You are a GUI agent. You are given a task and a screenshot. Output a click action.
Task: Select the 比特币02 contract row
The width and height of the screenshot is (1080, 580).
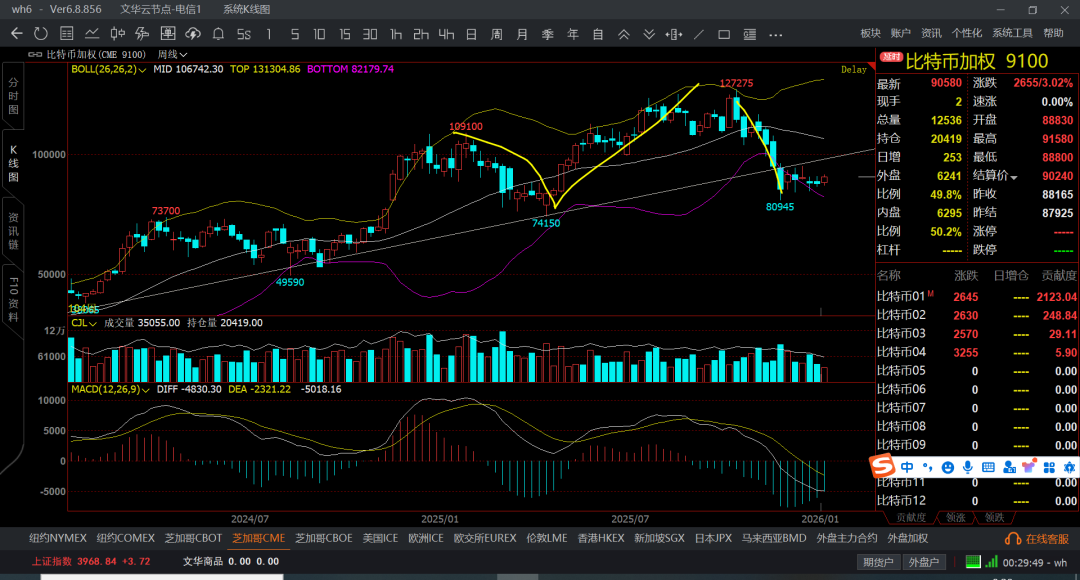pyautogui.click(x=902, y=315)
